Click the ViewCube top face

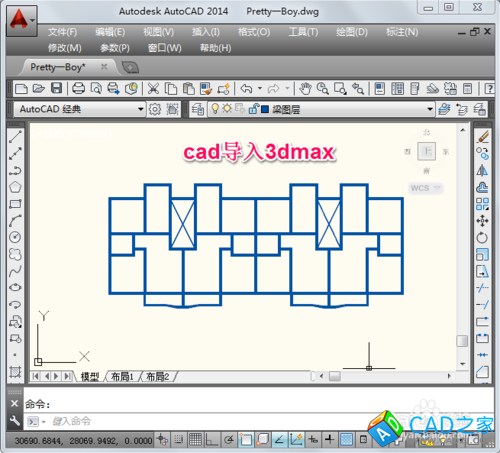pyautogui.click(x=426, y=151)
